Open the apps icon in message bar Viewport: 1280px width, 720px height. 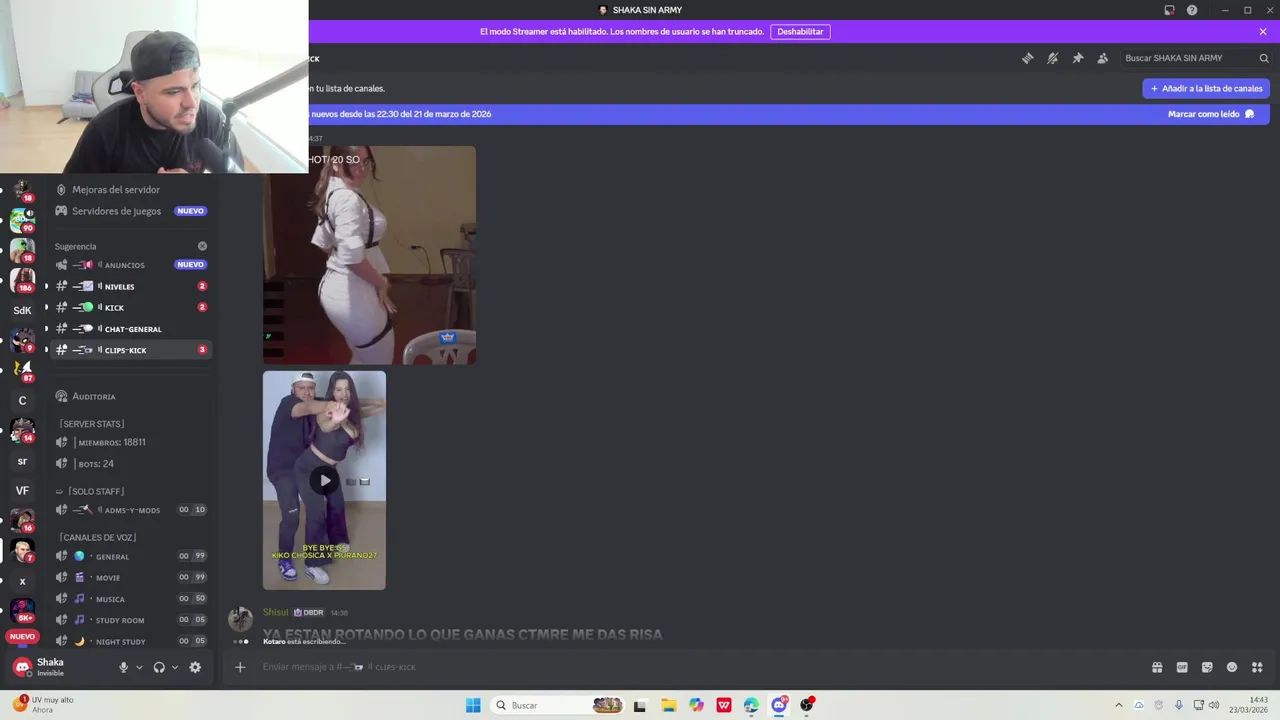(x=1257, y=667)
